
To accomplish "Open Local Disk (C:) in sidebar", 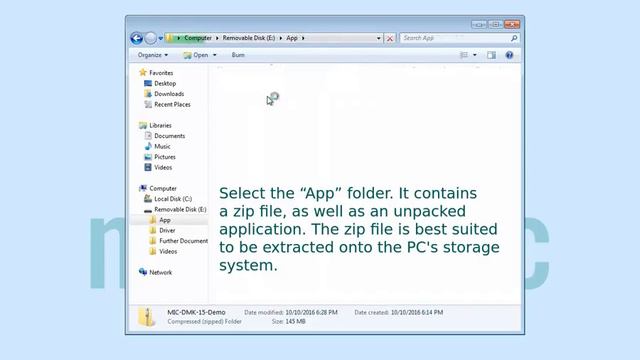I will (173, 199).
